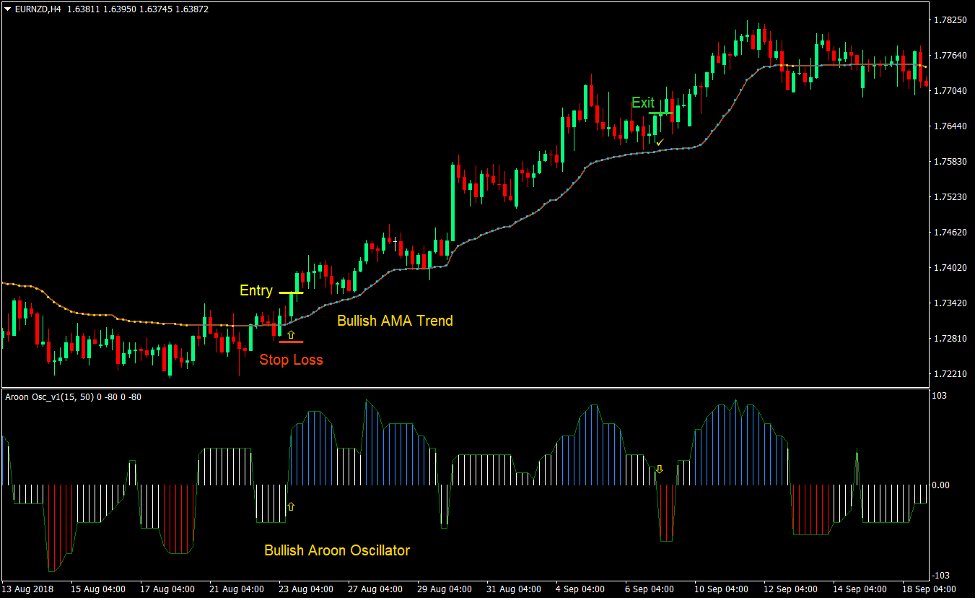Toggle the red Stop Loss level line
The image size is (977, 600).
pyautogui.click(x=291, y=341)
